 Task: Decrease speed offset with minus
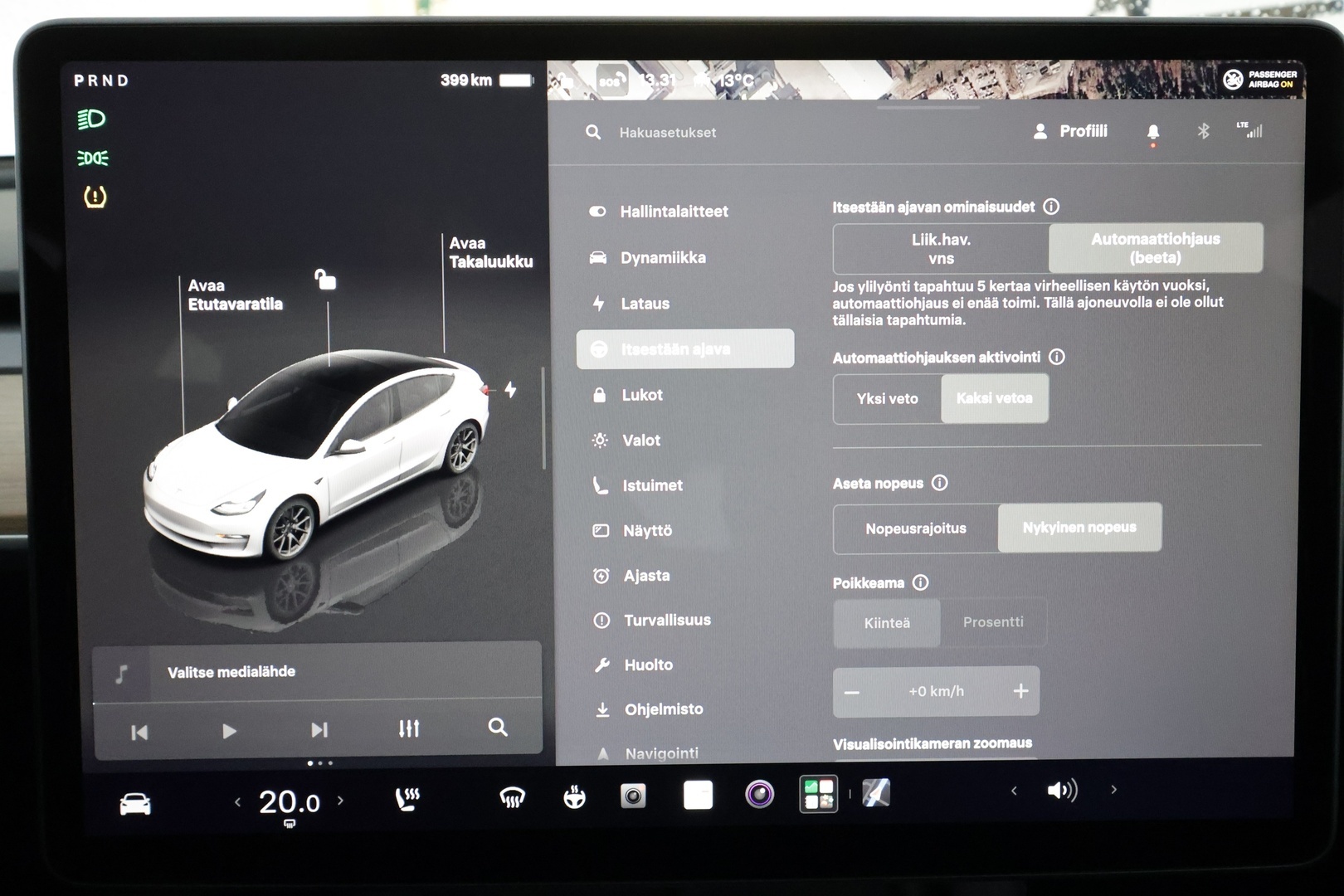[x=852, y=693]
